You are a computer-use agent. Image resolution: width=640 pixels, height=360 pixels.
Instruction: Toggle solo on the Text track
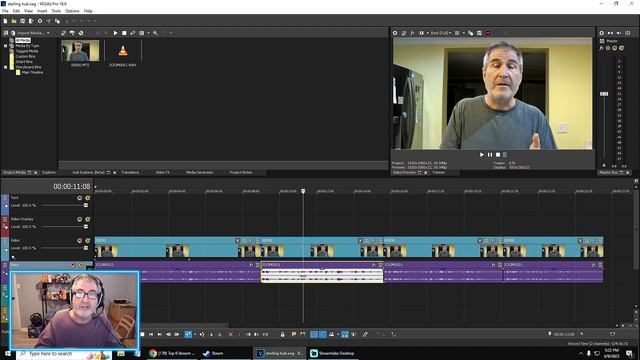point(87,198)
